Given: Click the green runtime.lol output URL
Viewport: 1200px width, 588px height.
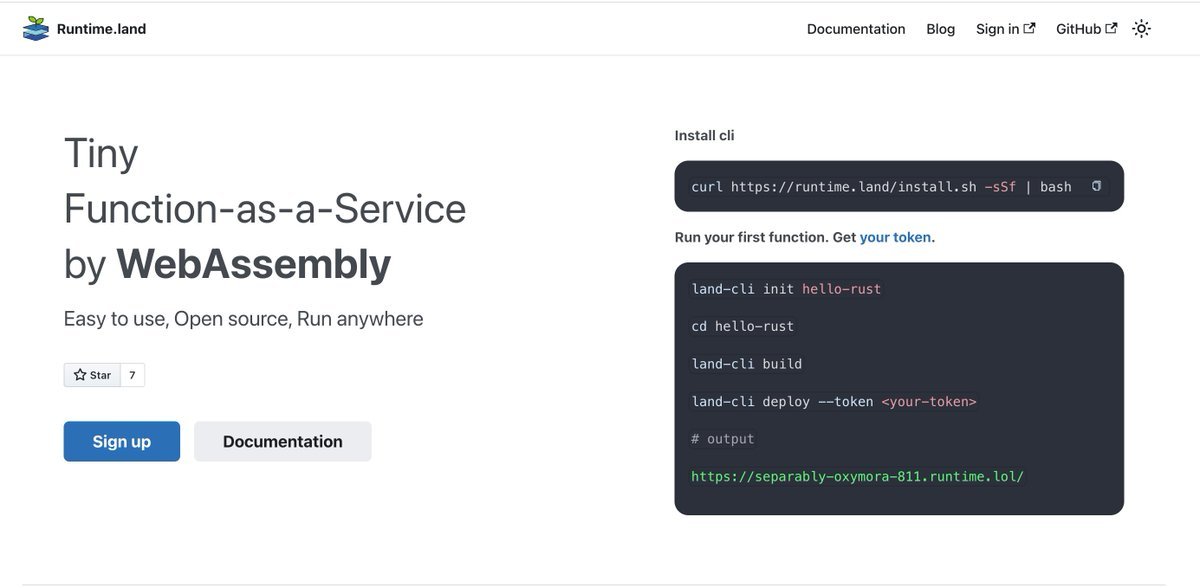Looking at the screenshot, I should [x=857, y=476].
